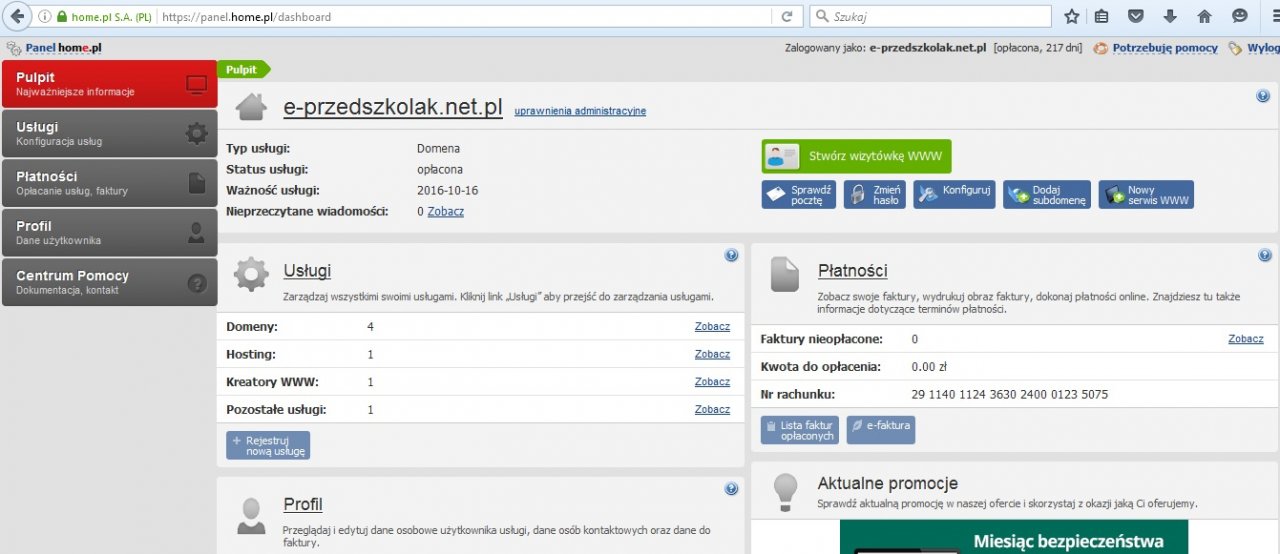Click the Pocket icon in toolbar
1280x554 pixels.
[x=1136, y=17]
